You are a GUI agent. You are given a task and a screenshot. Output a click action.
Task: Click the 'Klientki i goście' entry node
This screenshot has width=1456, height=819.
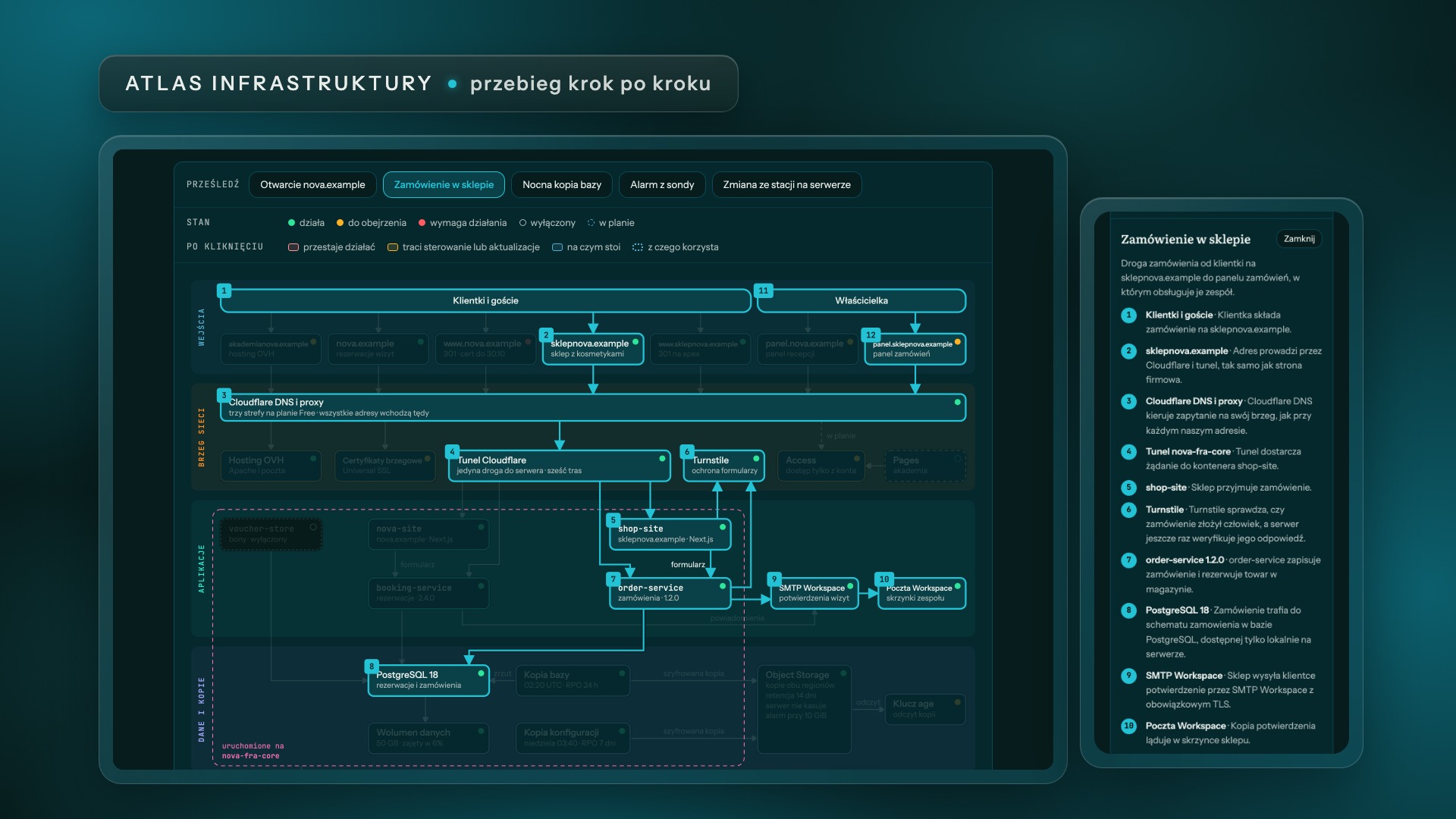click(x=485, y=300)
